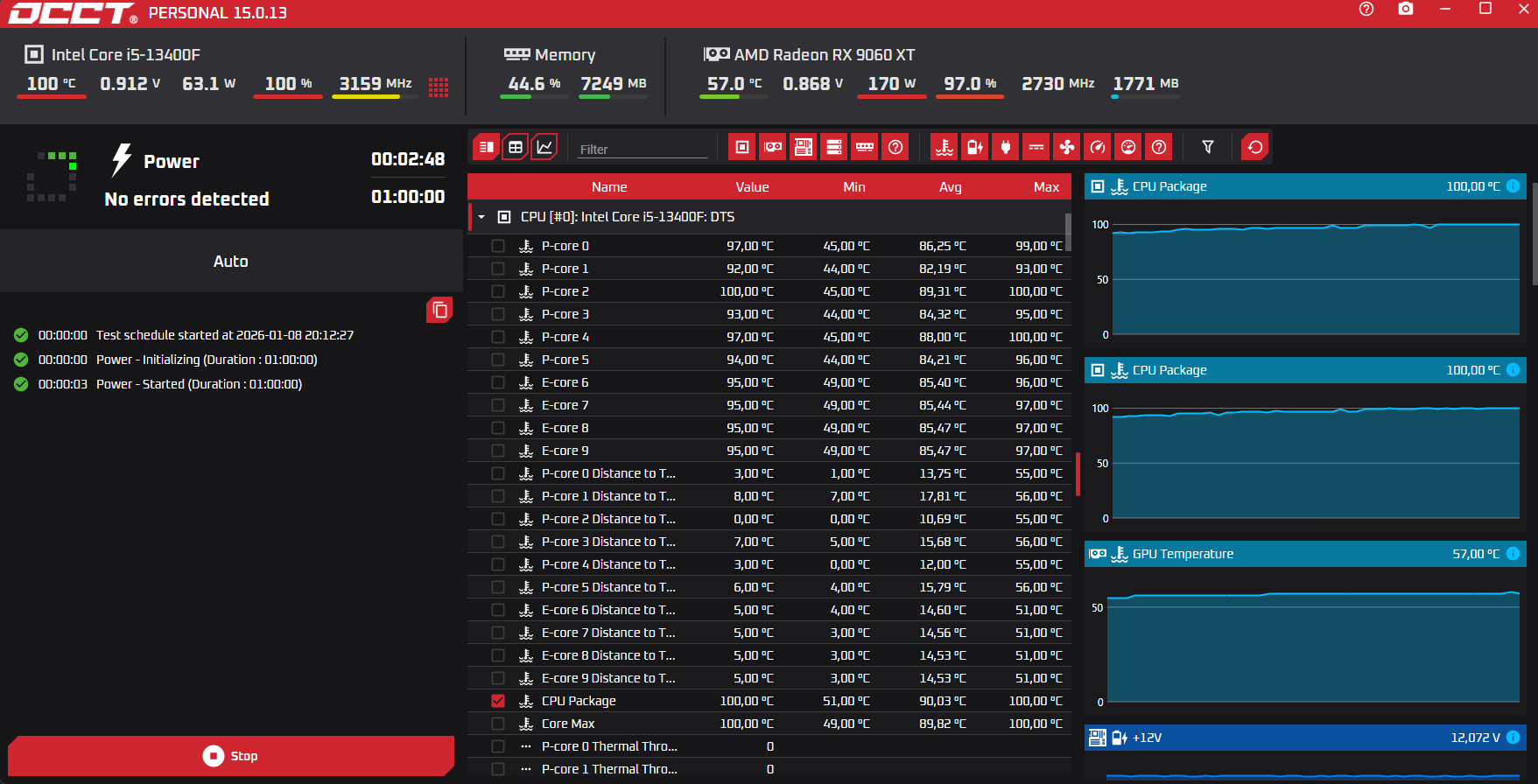The height and width of the screenshot is (784, 1538).
Task: Click the Power test lightning icon
Action: [x=122, y=160]
